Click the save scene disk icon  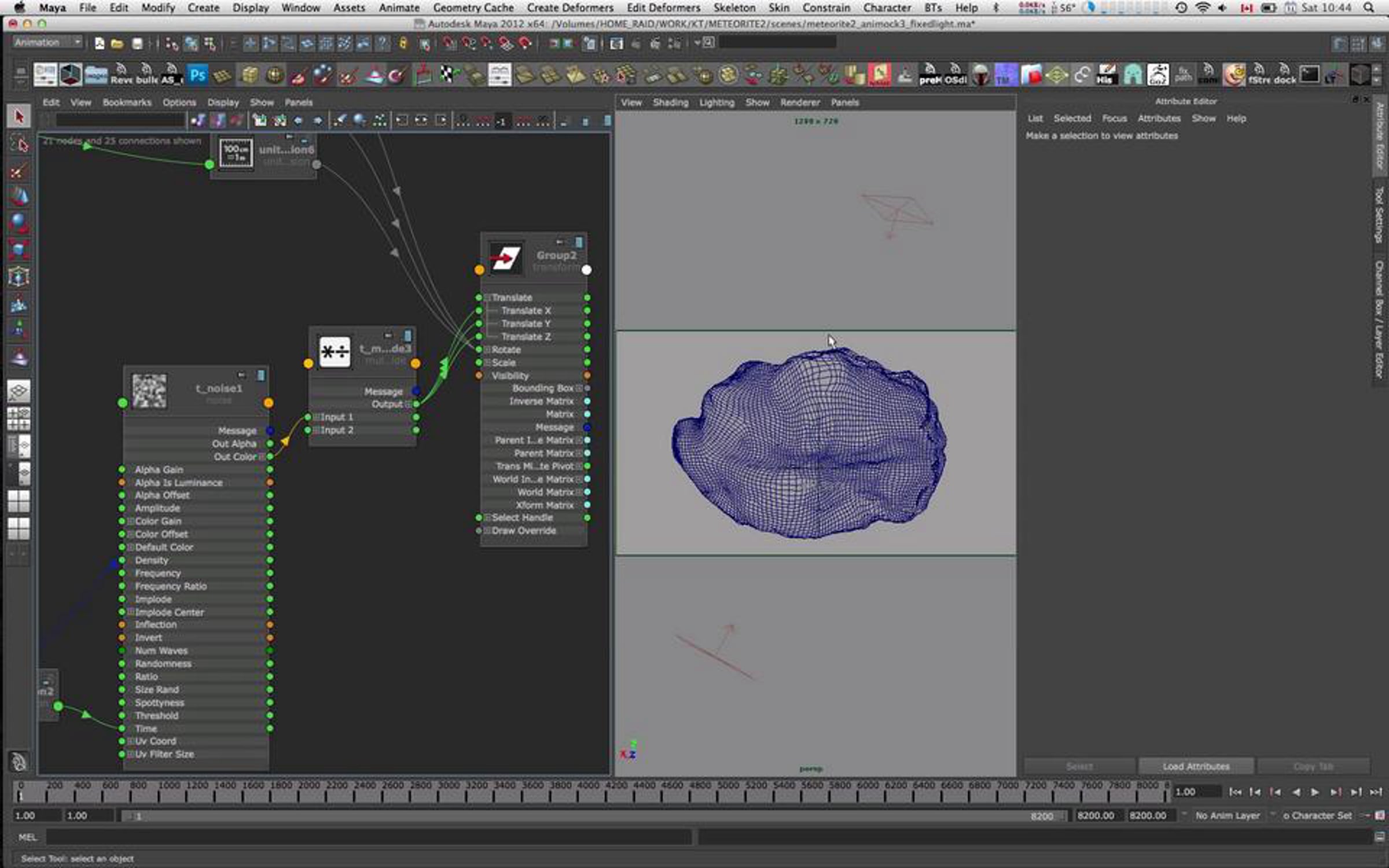pyautogui.click(x=137, y=43)
